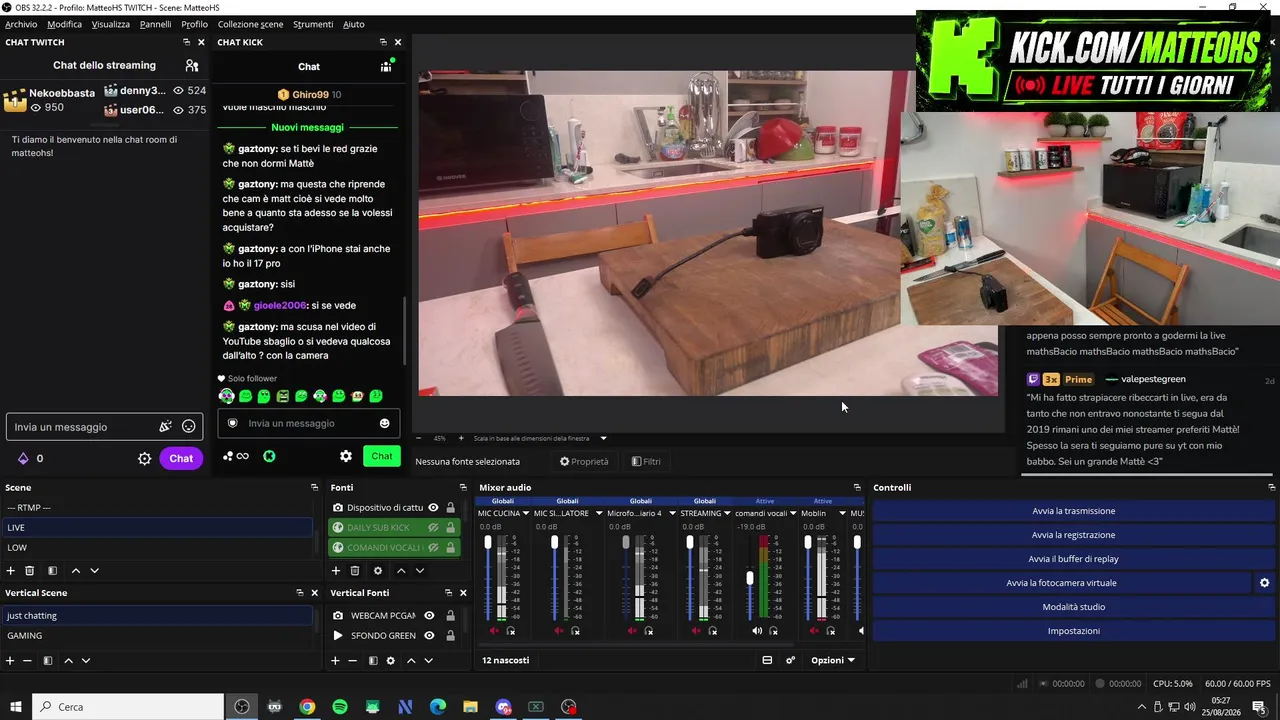Move the selected scene up in Scene panel
The height and width of the screenshot is (720, 1280).
click(75, 570)
